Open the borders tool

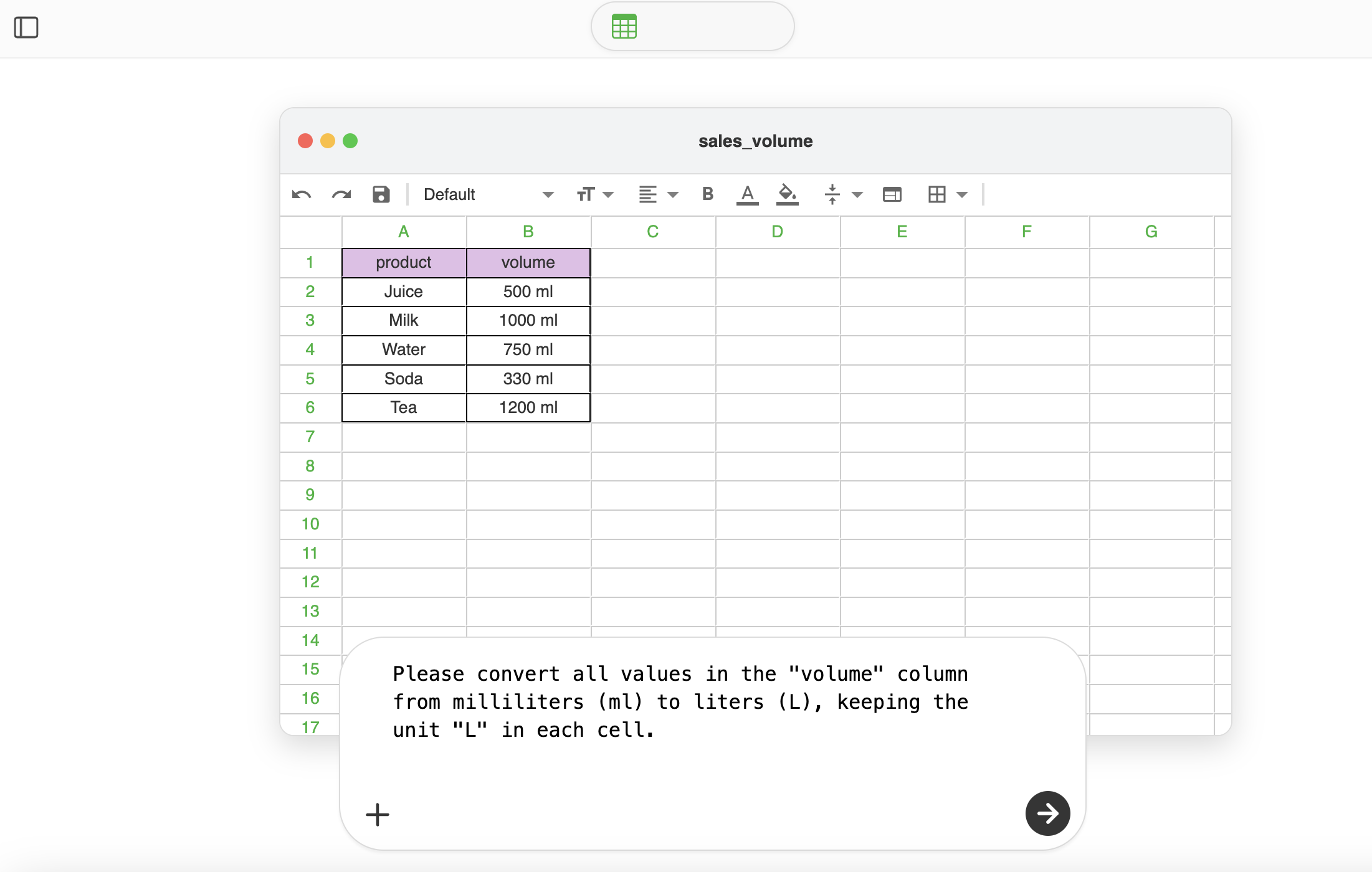pyautogui.click(x=937, y=194)
